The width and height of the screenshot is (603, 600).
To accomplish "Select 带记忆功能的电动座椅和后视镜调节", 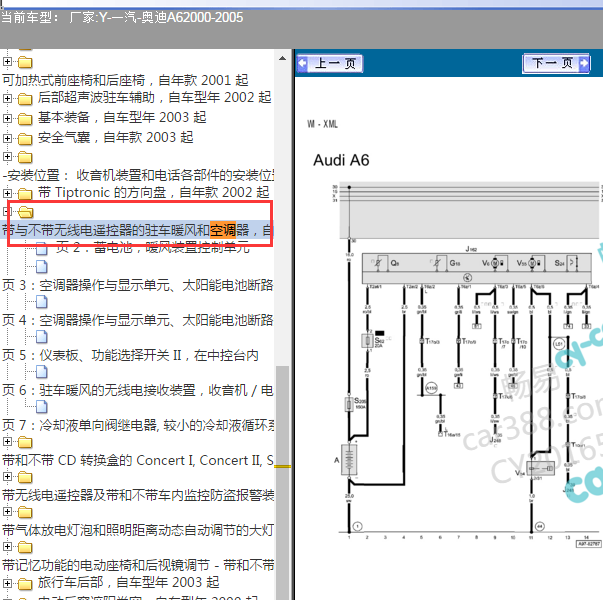I will tap(138, 565).
